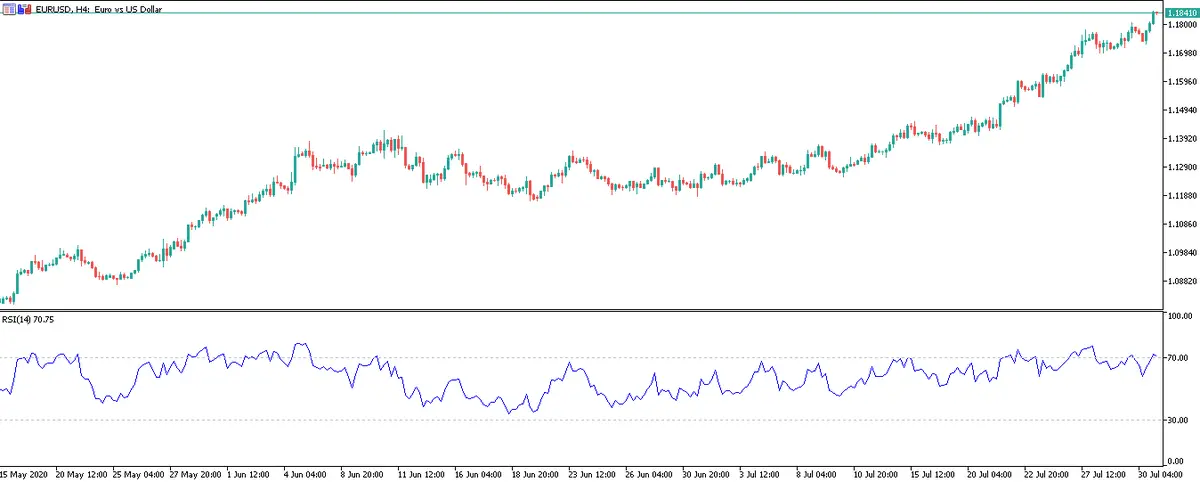The width and height of the screenshot is (1200, 482).
Task: Click the 1.12900 price scale label
Action: (x=1180, y=167)
